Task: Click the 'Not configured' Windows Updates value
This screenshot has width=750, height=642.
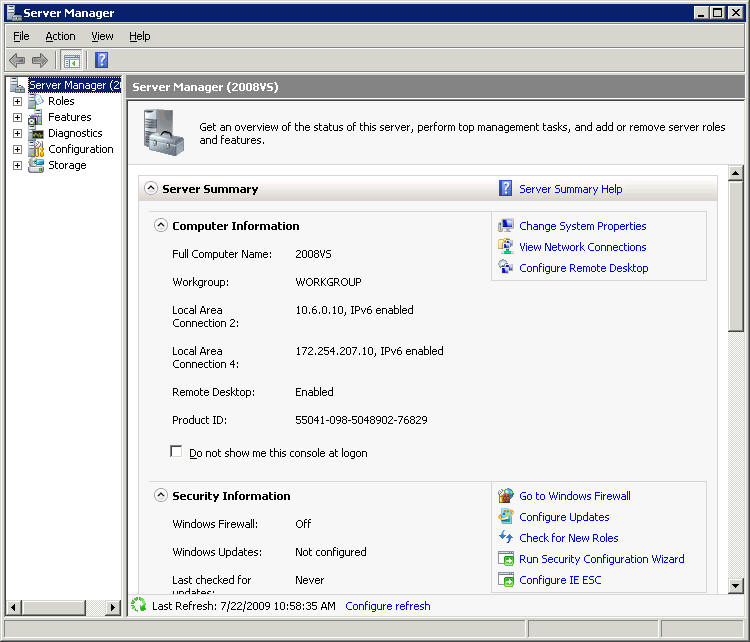Action: click(331, 552)
